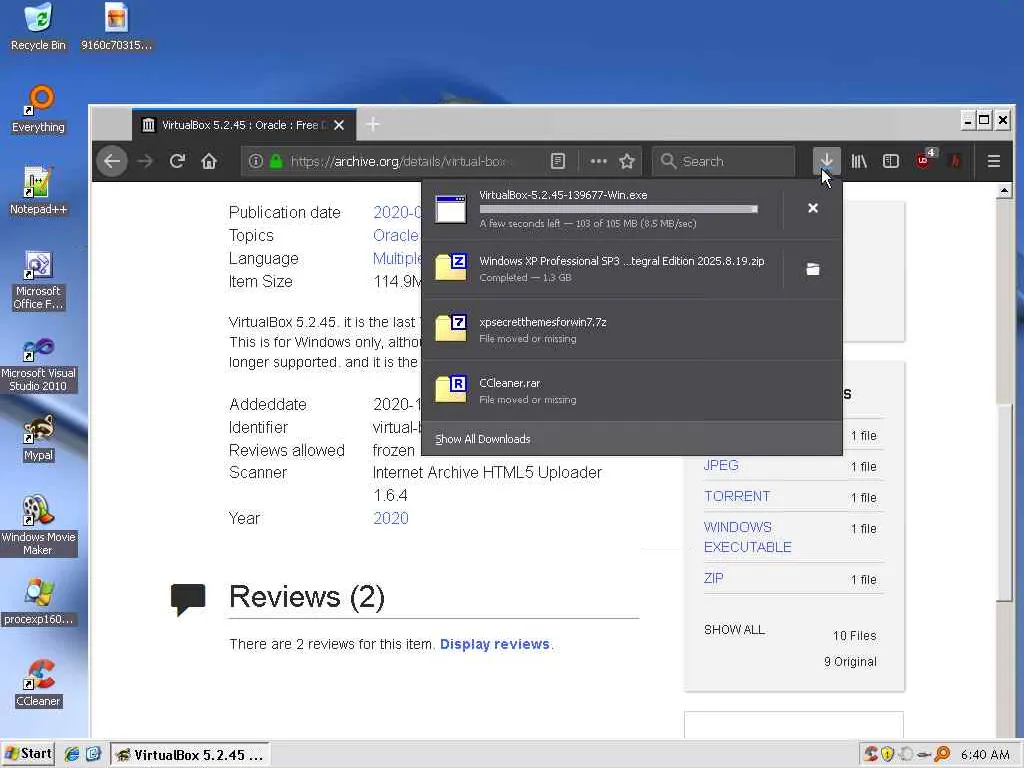Open the Windows Start menu

[x=27, y=754]
